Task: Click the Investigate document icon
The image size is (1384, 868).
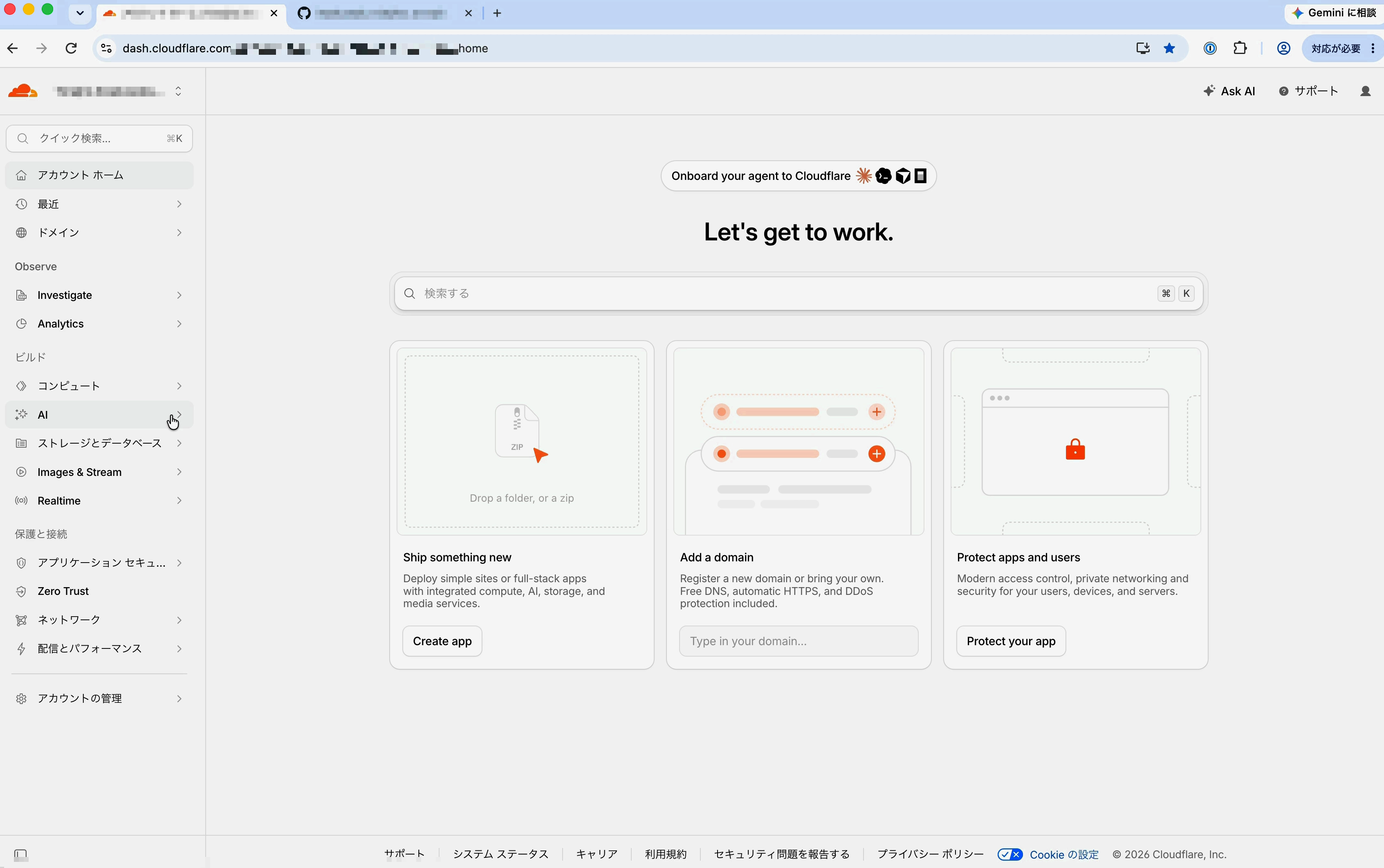Action: click(21, 295)
